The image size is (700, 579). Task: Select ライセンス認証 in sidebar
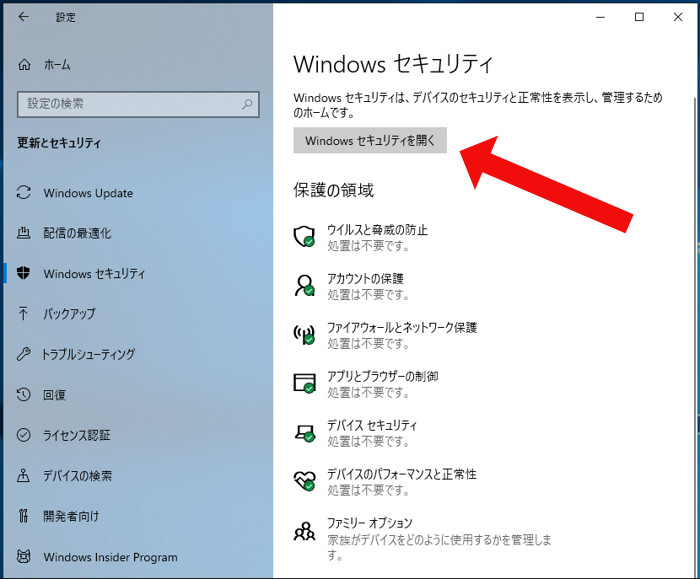click(76, 435)
